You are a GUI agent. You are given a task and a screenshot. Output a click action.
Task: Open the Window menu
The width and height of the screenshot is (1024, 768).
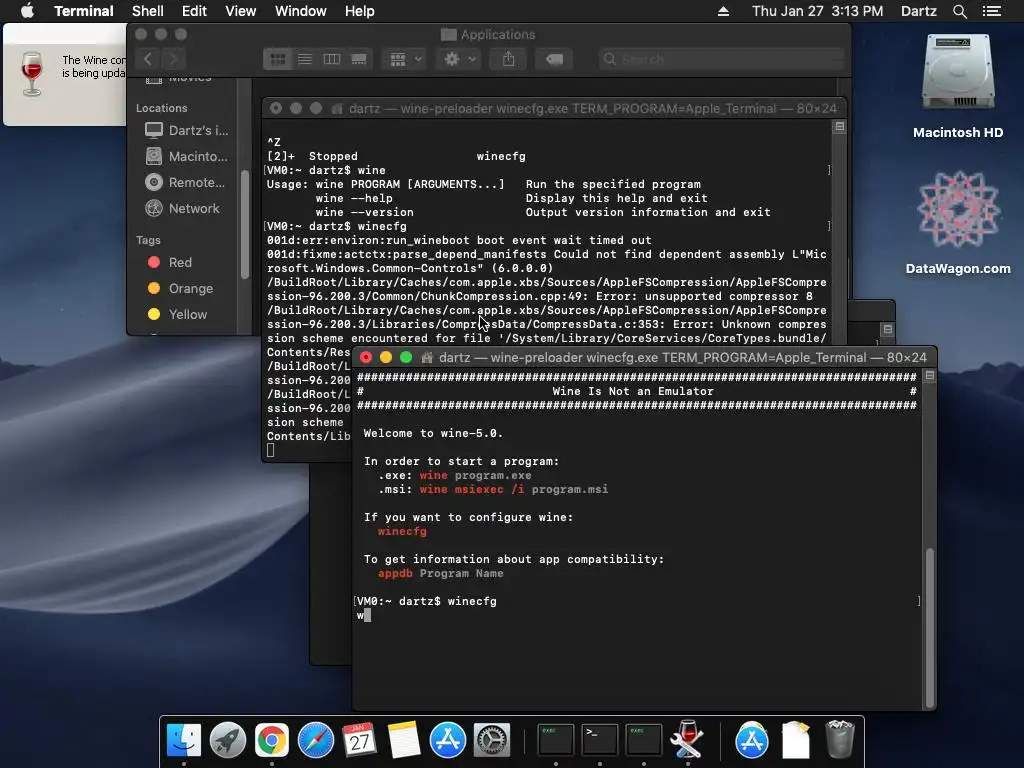pos(300,11)
